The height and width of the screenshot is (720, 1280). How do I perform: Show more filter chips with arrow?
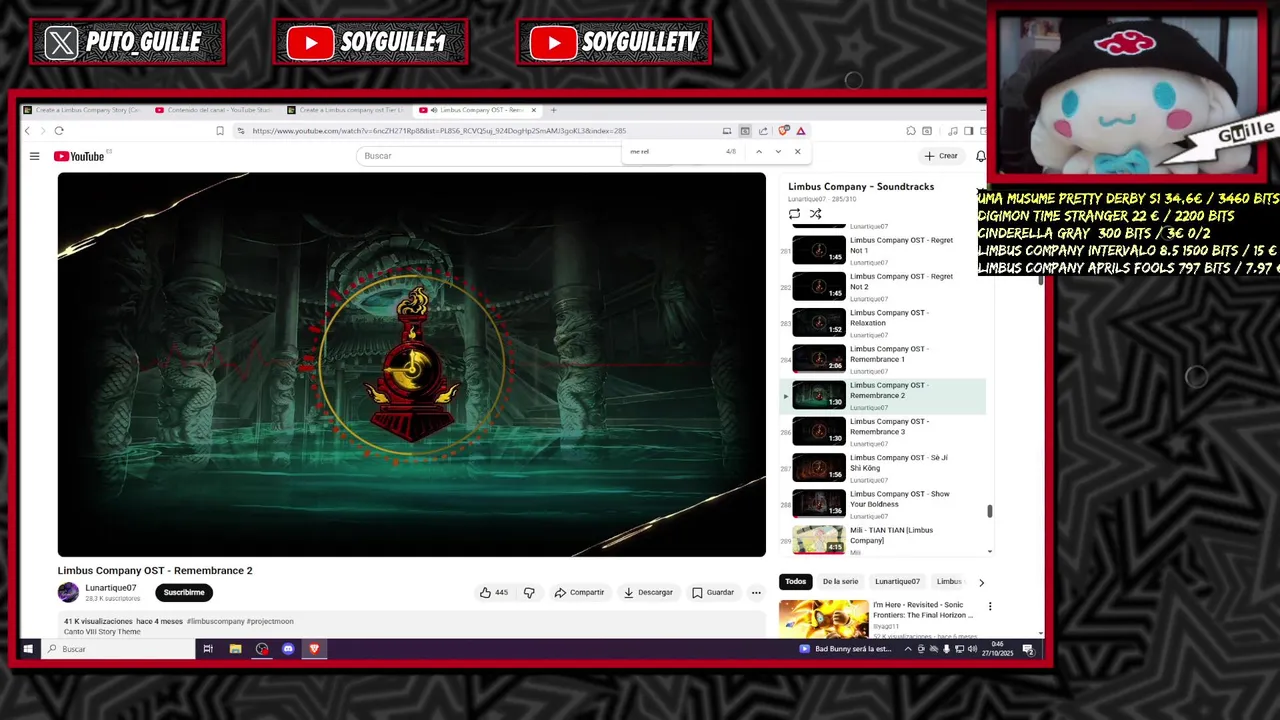[x=981, y=582]
